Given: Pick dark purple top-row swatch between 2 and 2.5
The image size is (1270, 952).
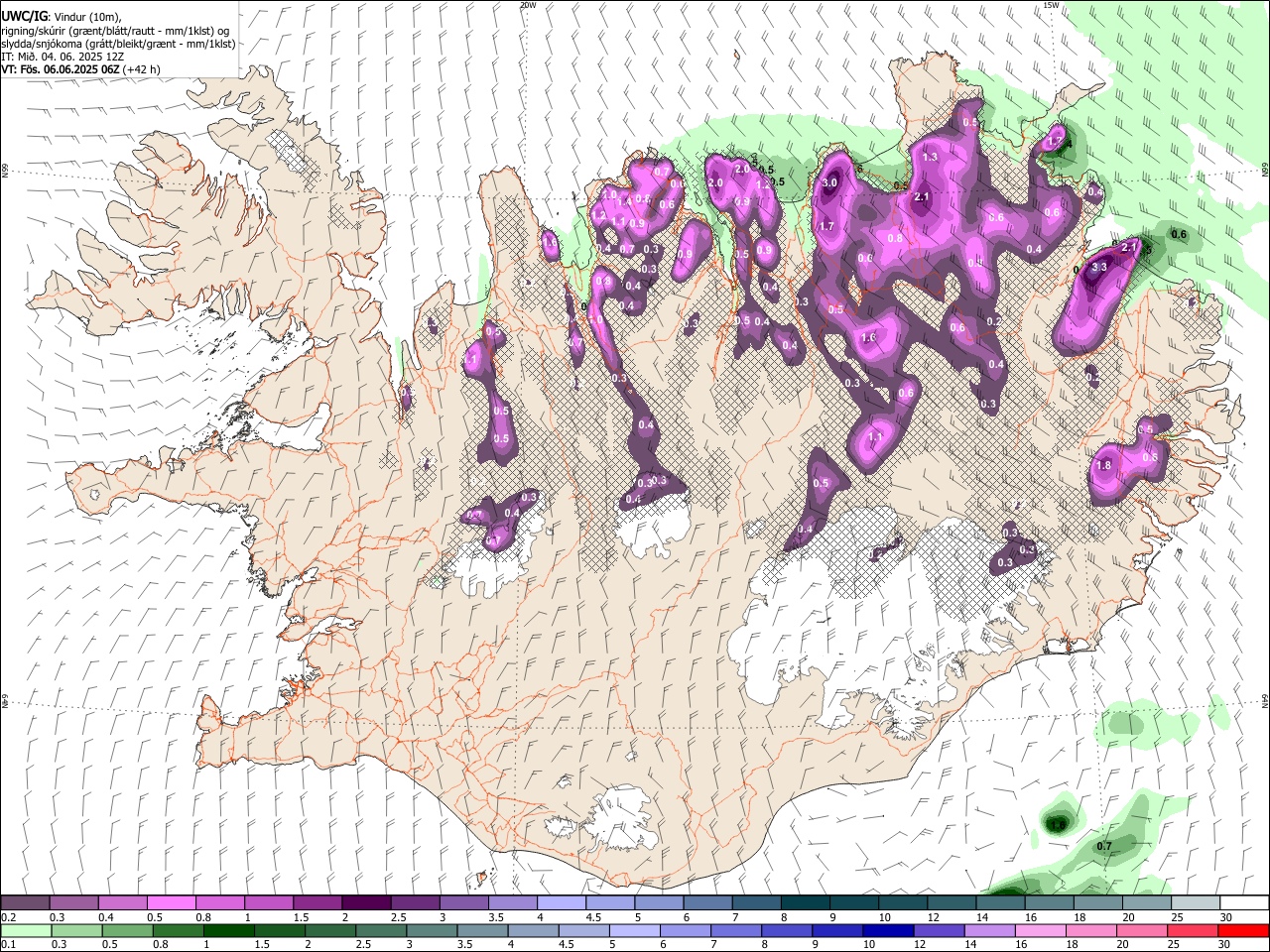Looking at the screenshot, I should [365, 903].
